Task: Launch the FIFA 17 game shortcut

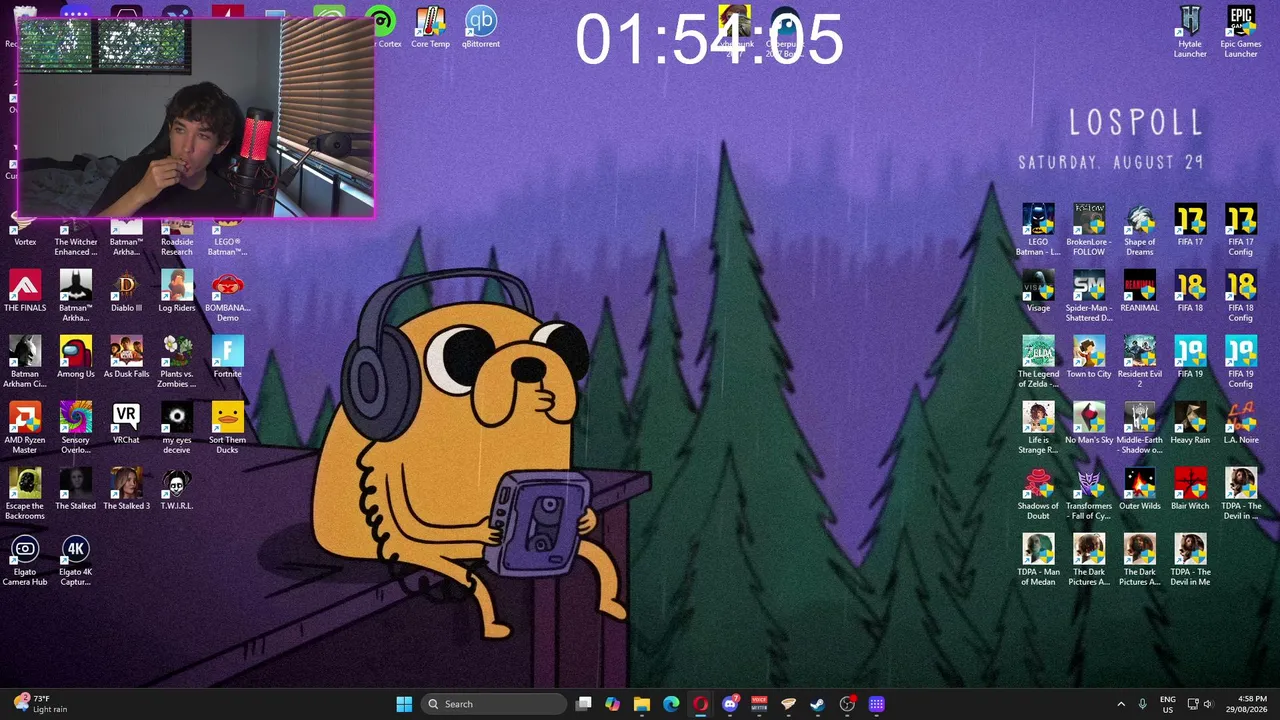Action: click(1190, 226)
